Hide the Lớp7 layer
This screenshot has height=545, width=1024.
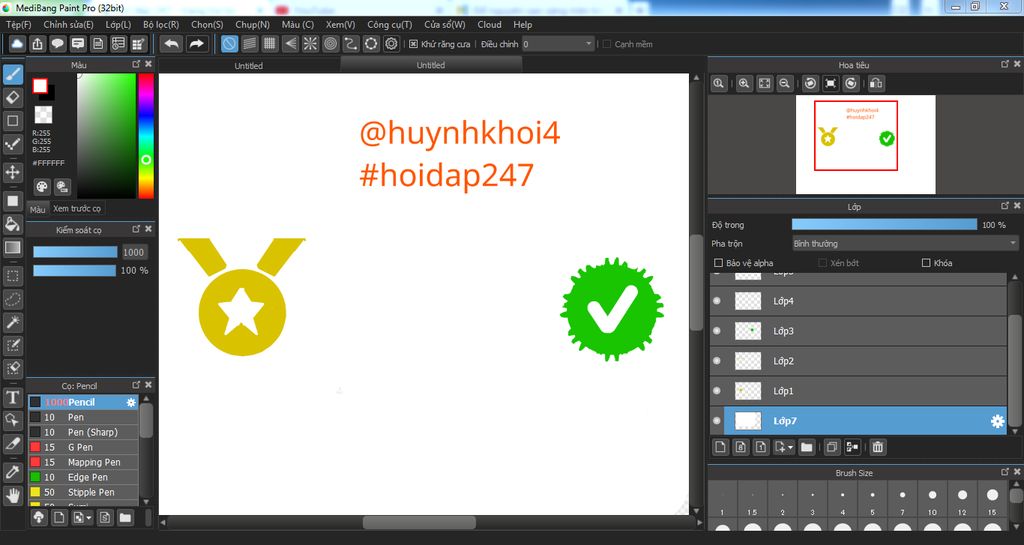tap(717, 421)
